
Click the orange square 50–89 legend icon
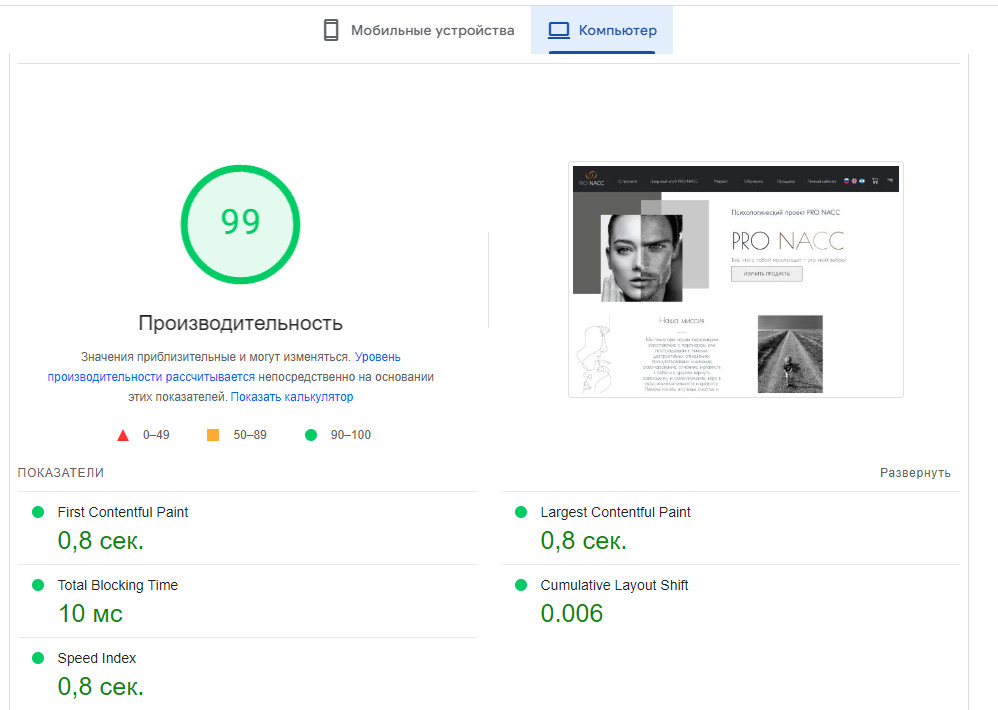pyautogui.click(x=213, y=435)
